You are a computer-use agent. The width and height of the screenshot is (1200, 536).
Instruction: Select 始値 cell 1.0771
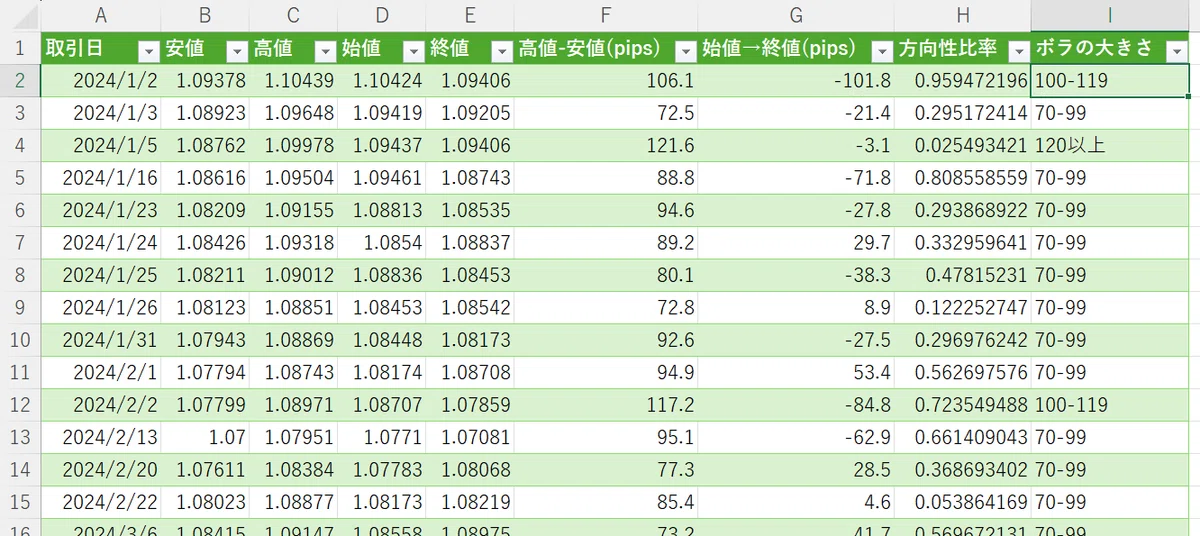(x=381, y=436)
